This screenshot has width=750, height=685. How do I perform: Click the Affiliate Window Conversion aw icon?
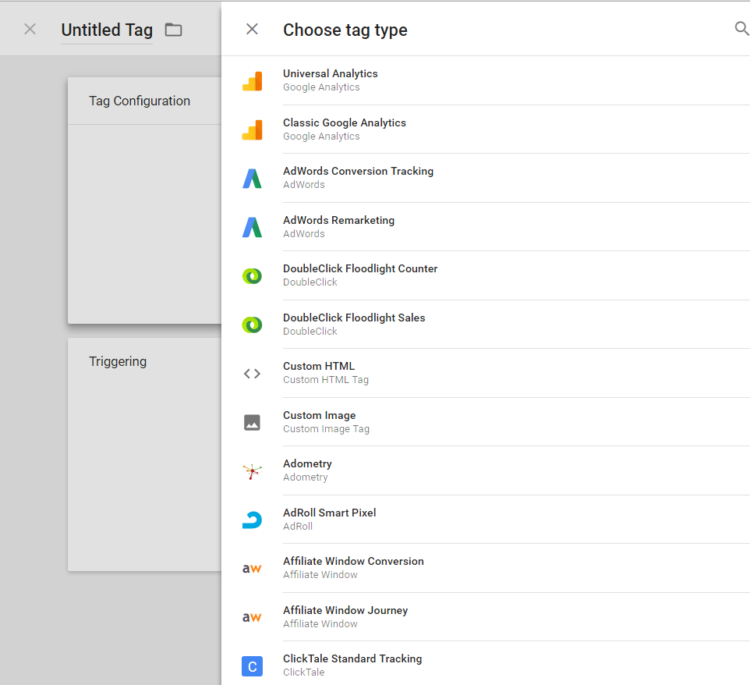pos(252,568)
